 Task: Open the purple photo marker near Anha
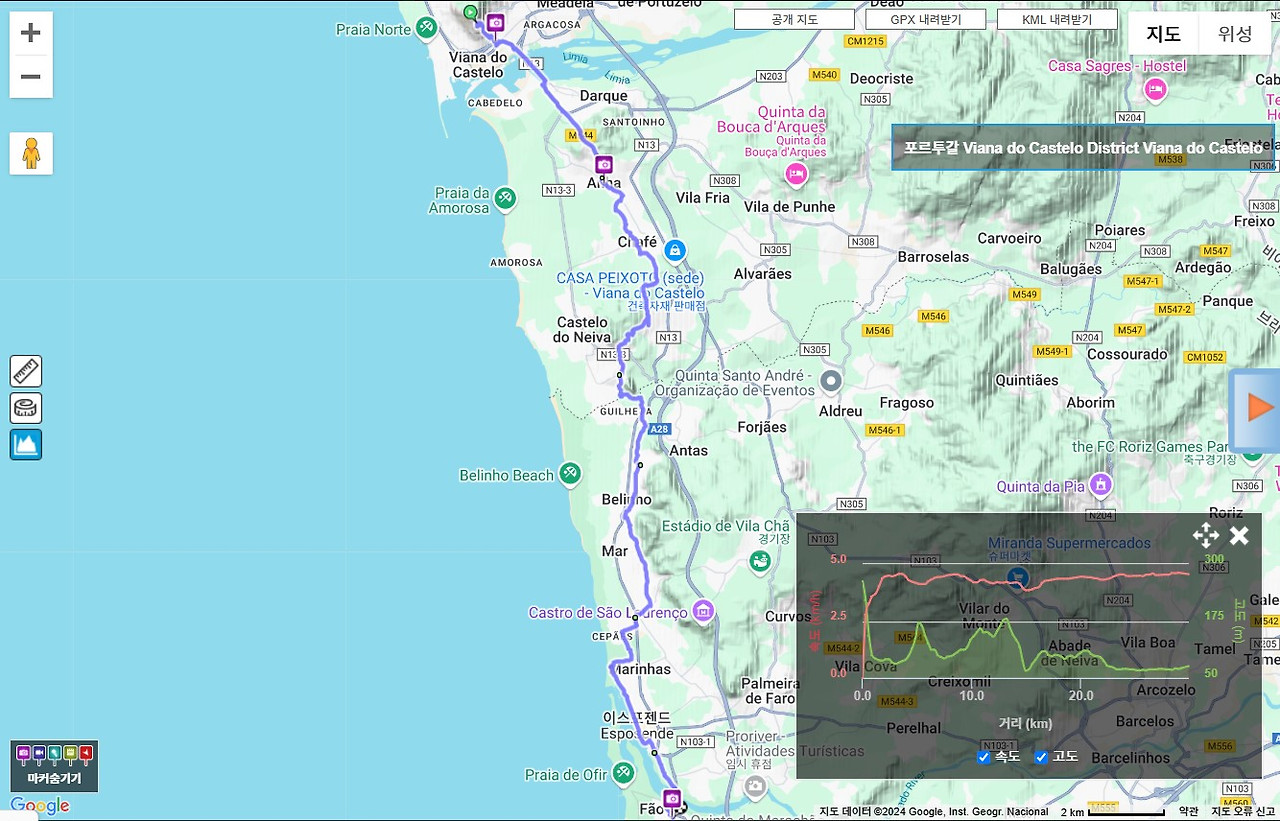pyautogui.click(x=603, y=164)
